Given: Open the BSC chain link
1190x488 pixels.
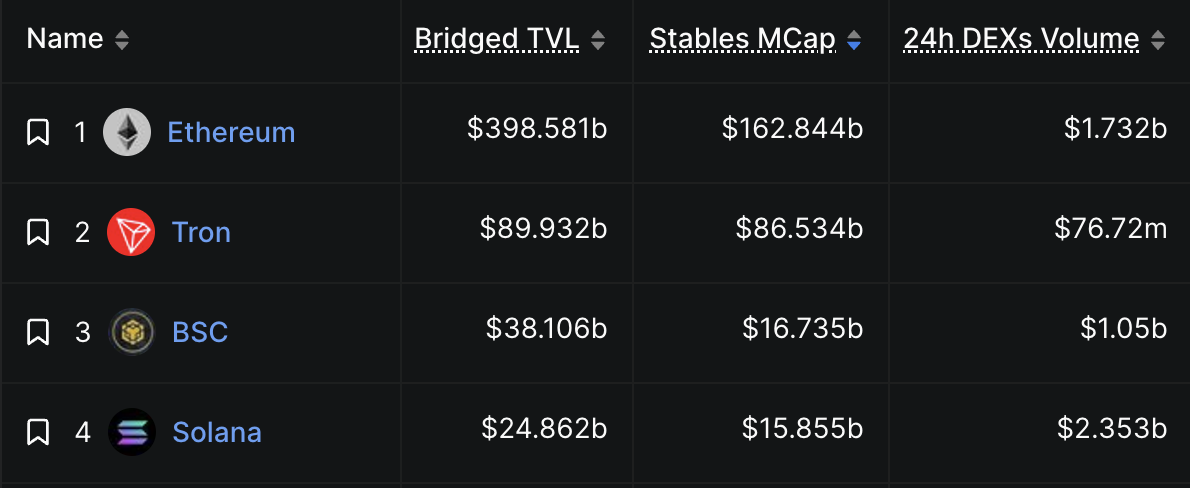Looking at the screenshot, I should click(x=200, y=332).
